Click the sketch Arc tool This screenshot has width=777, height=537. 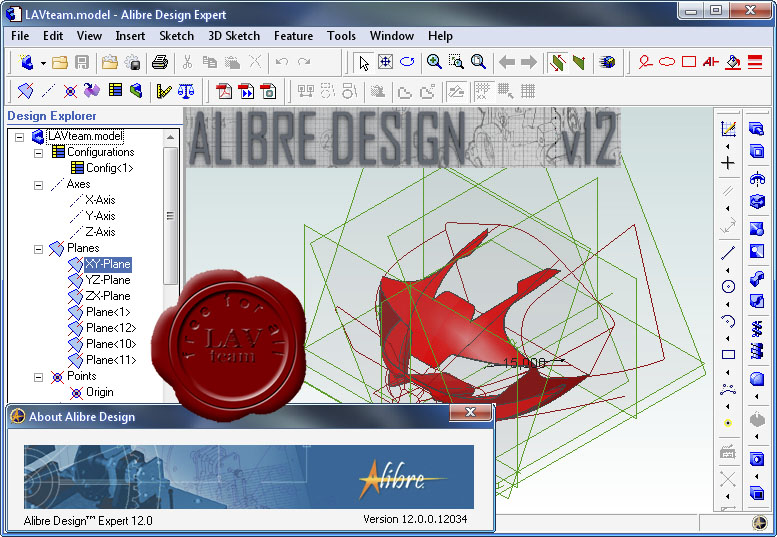click(728, 321)
